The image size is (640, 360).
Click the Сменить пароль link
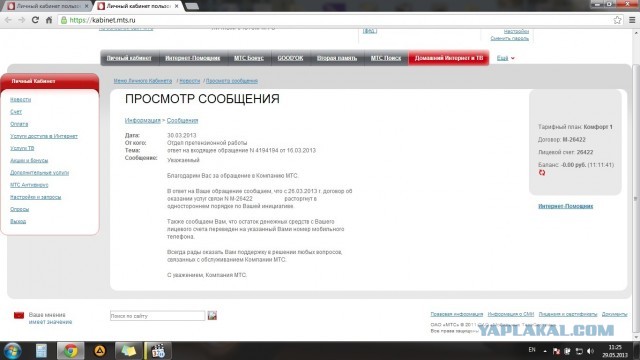(x=509, y=38)
